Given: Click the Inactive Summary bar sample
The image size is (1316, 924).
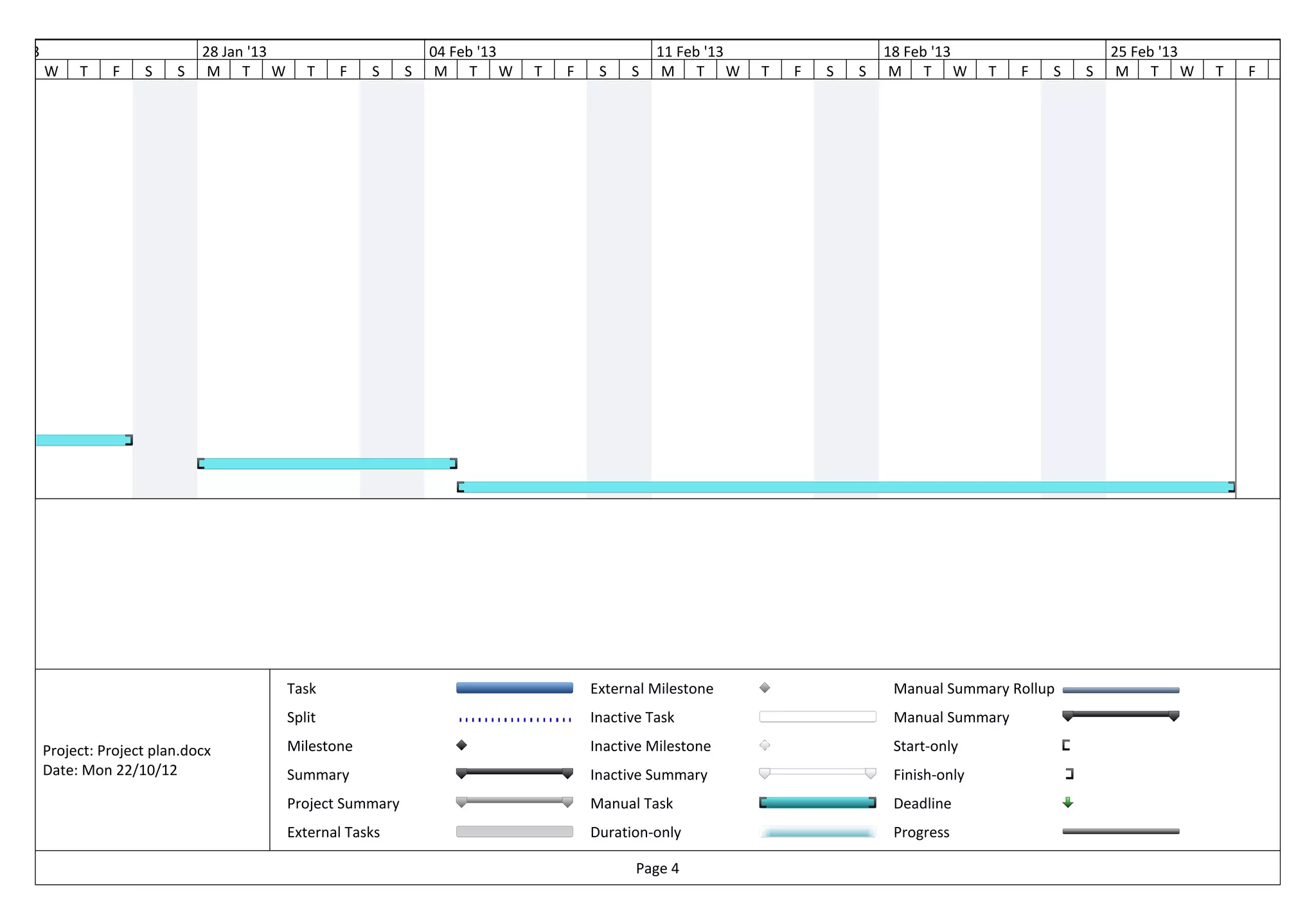Looking at the screenshot, I should tap(817, 772).
